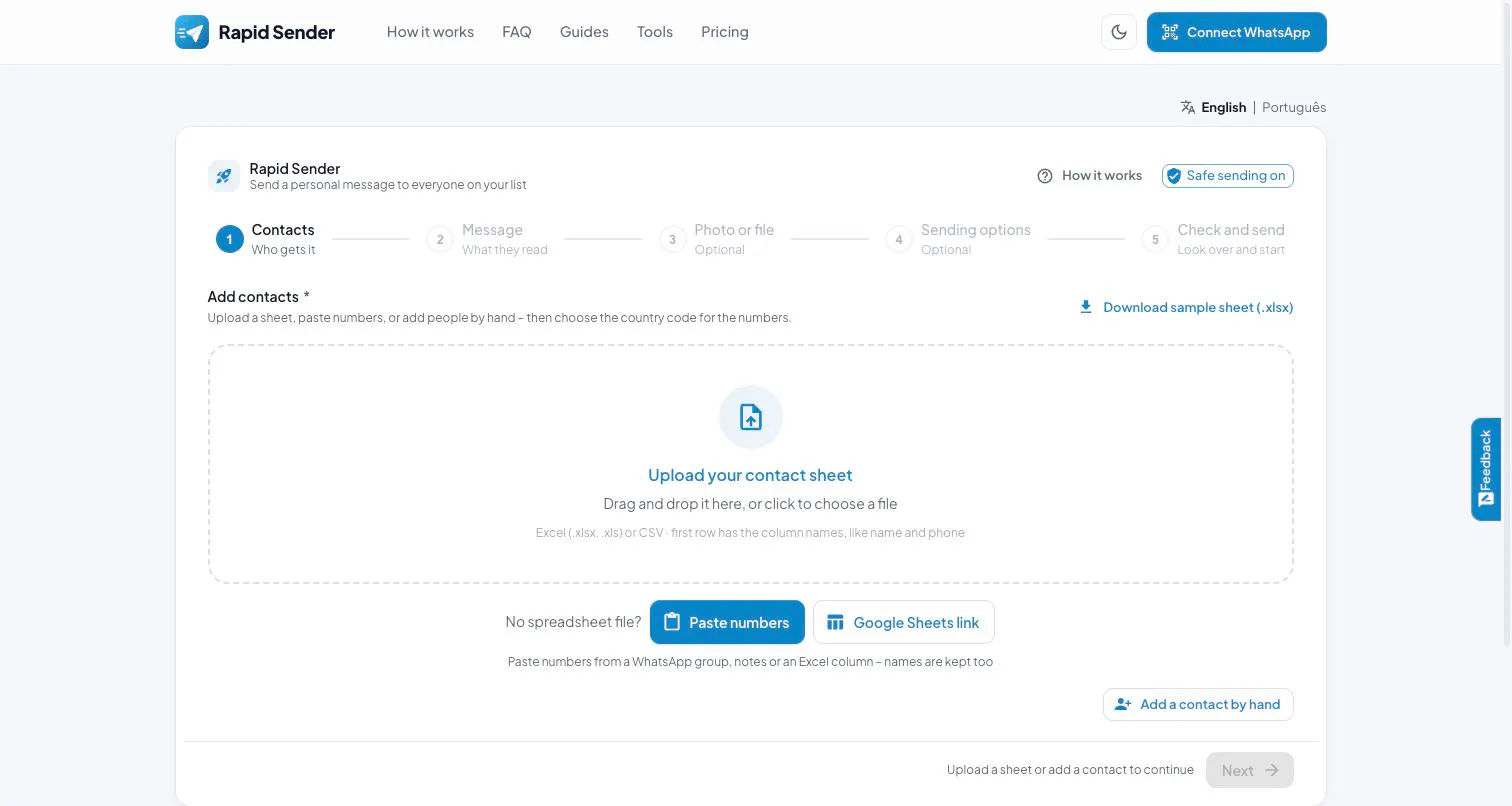Viewport: 1512px width, 806px height.
Task: Open the Feedback side tab
Action: [x=1486, y=469]
